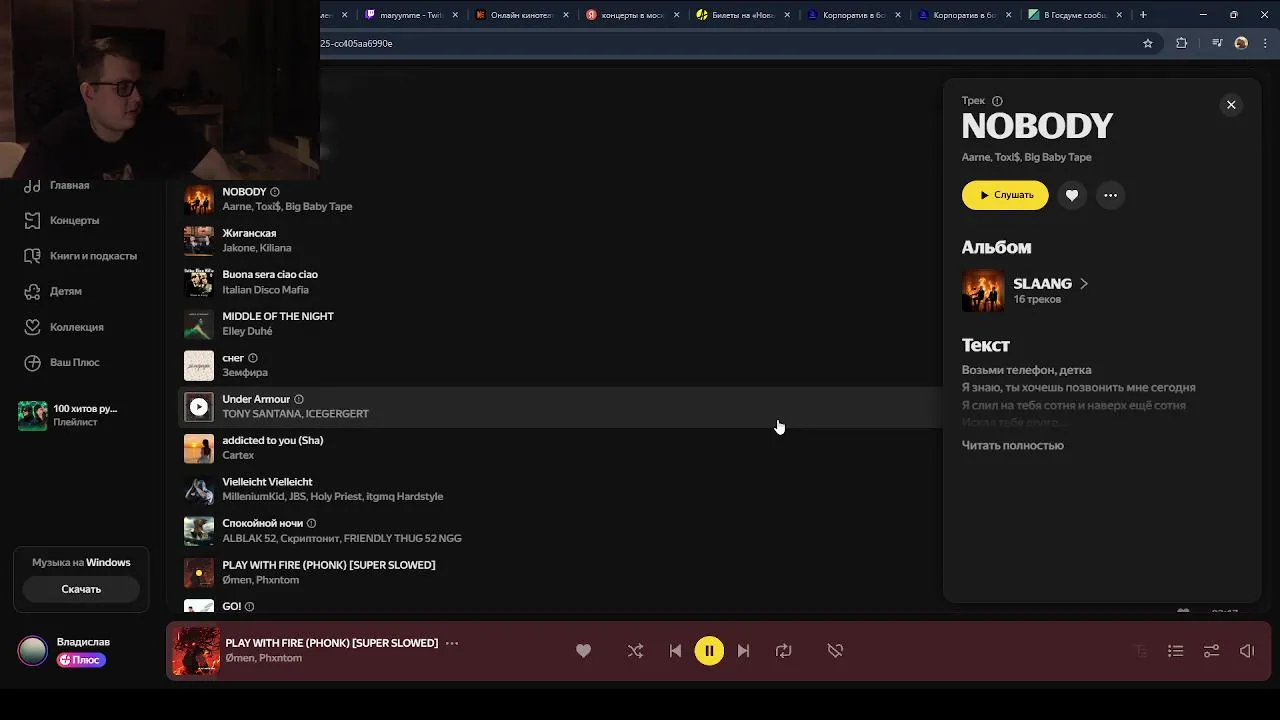Click explicit icon next to снег
Screen dimensions: 1280x720
[253, 358]
